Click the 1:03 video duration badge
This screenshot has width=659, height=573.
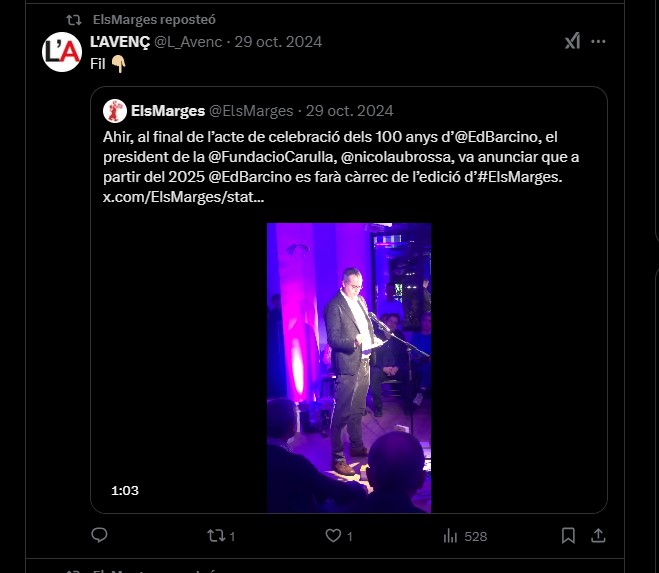pos(124,491)
